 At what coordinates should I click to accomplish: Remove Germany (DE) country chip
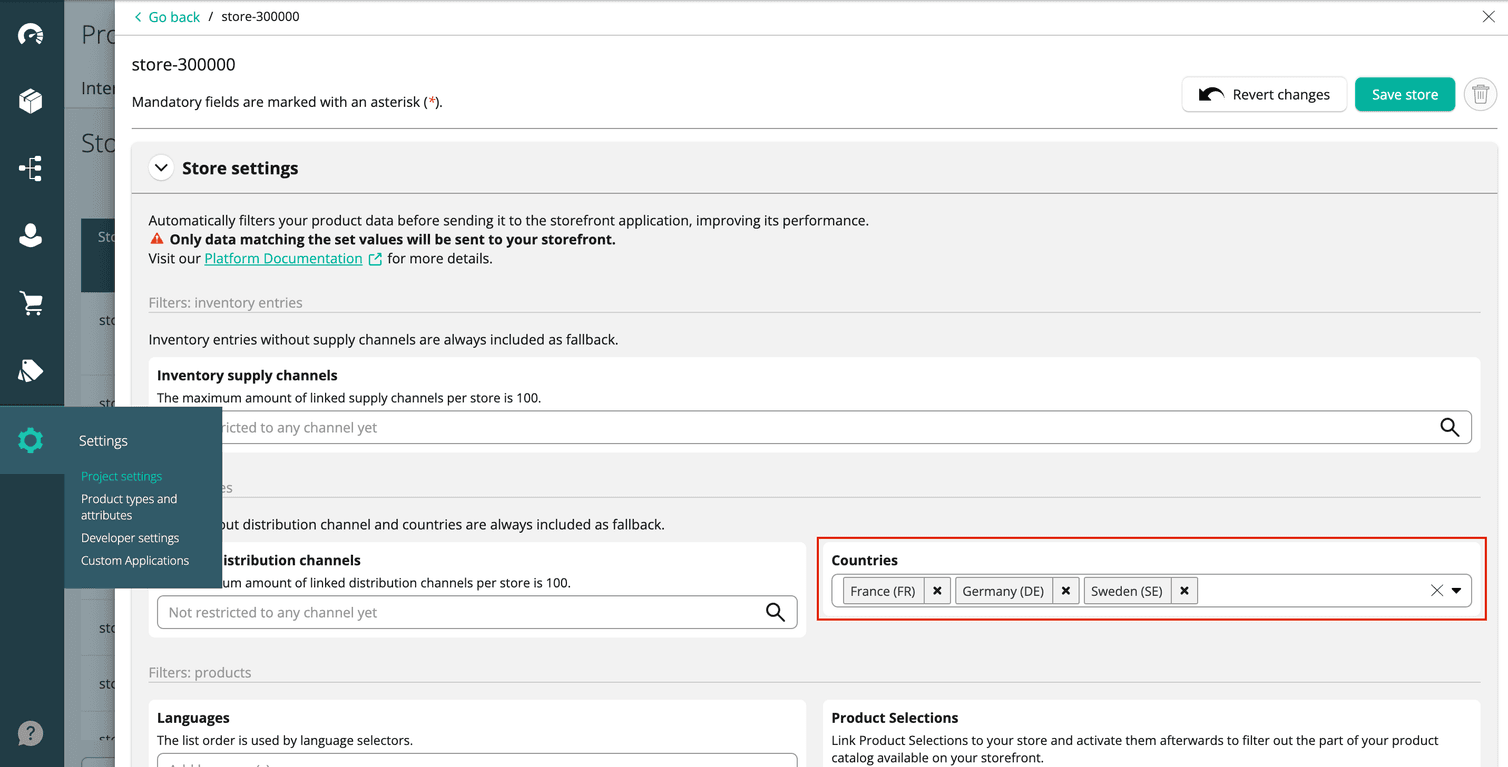point(1066,590)
